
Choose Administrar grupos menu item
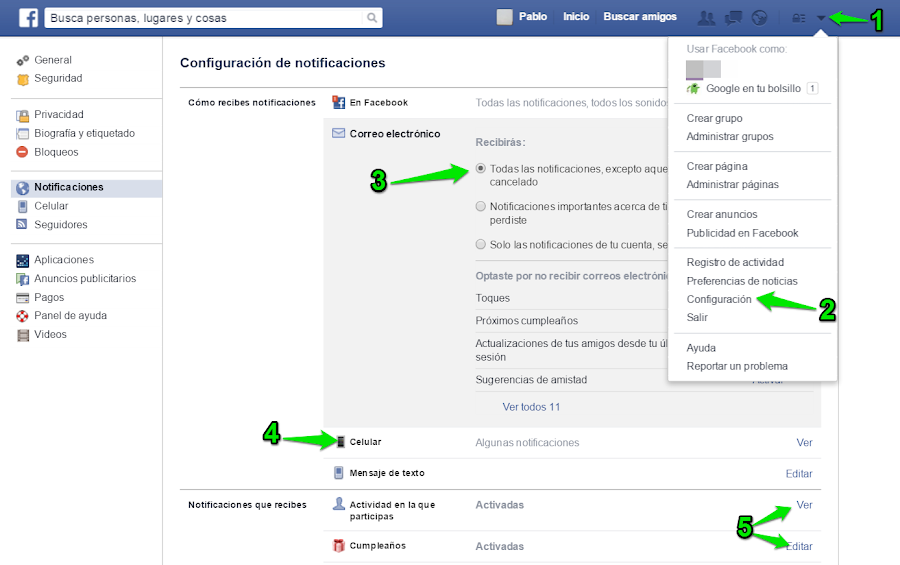(730, 137)
